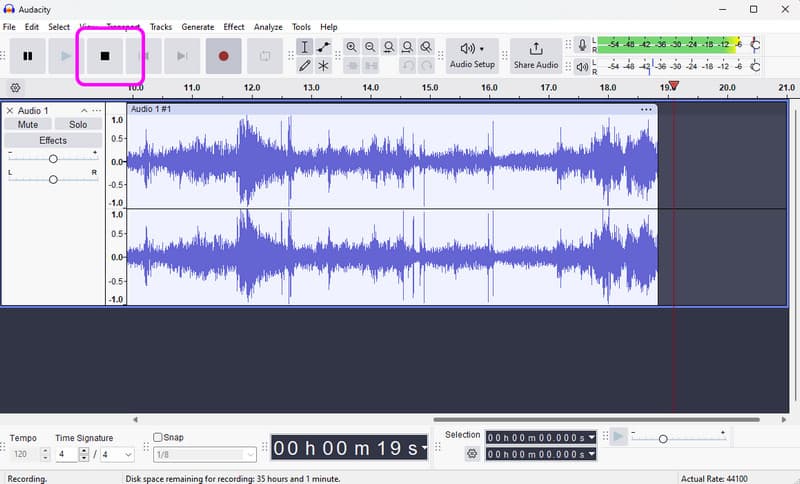Click the red Record button

point(223,56)
